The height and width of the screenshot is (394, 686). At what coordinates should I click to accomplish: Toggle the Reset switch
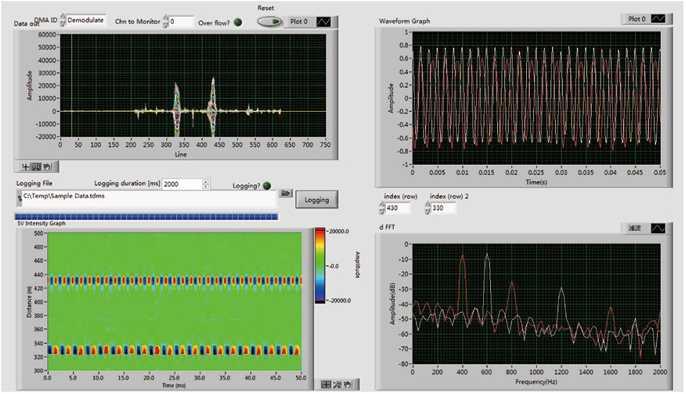270,21
